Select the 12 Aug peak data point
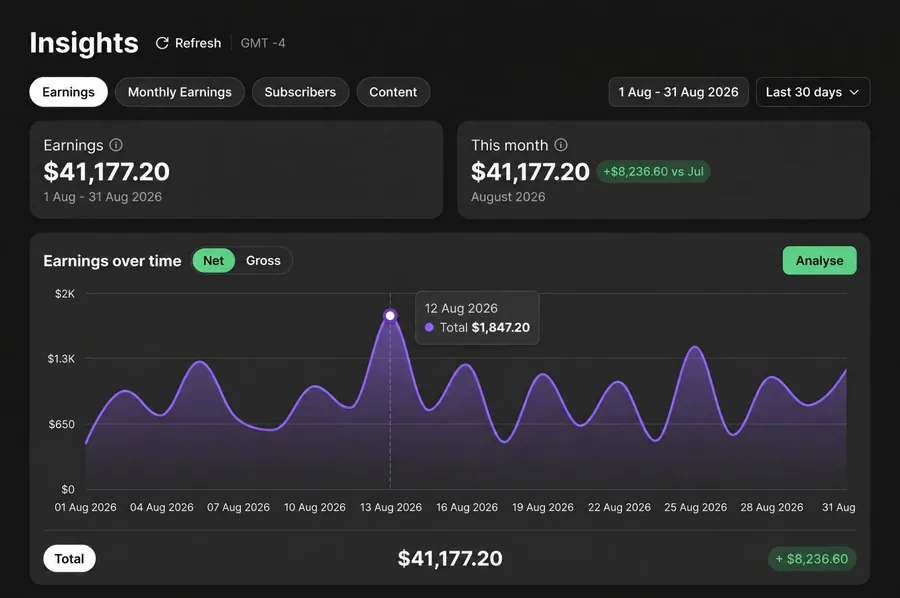This screenshot has height=598, width=900. [x=390, y=316]
